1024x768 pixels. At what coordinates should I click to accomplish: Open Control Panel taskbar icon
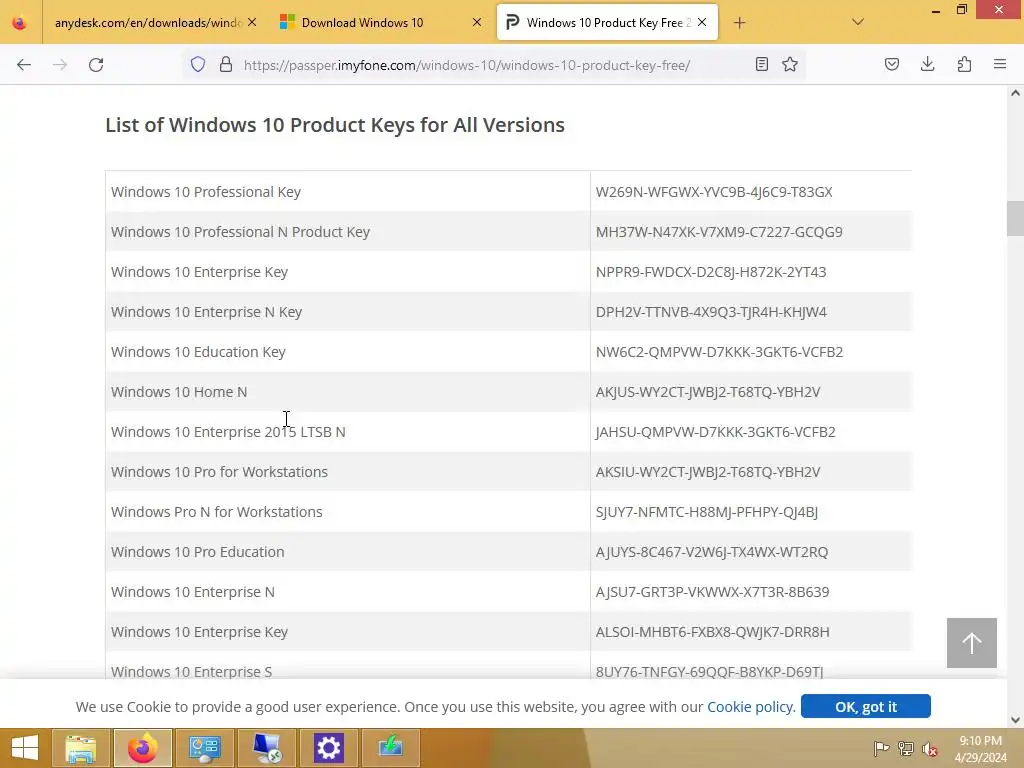(x=204, y=748)
